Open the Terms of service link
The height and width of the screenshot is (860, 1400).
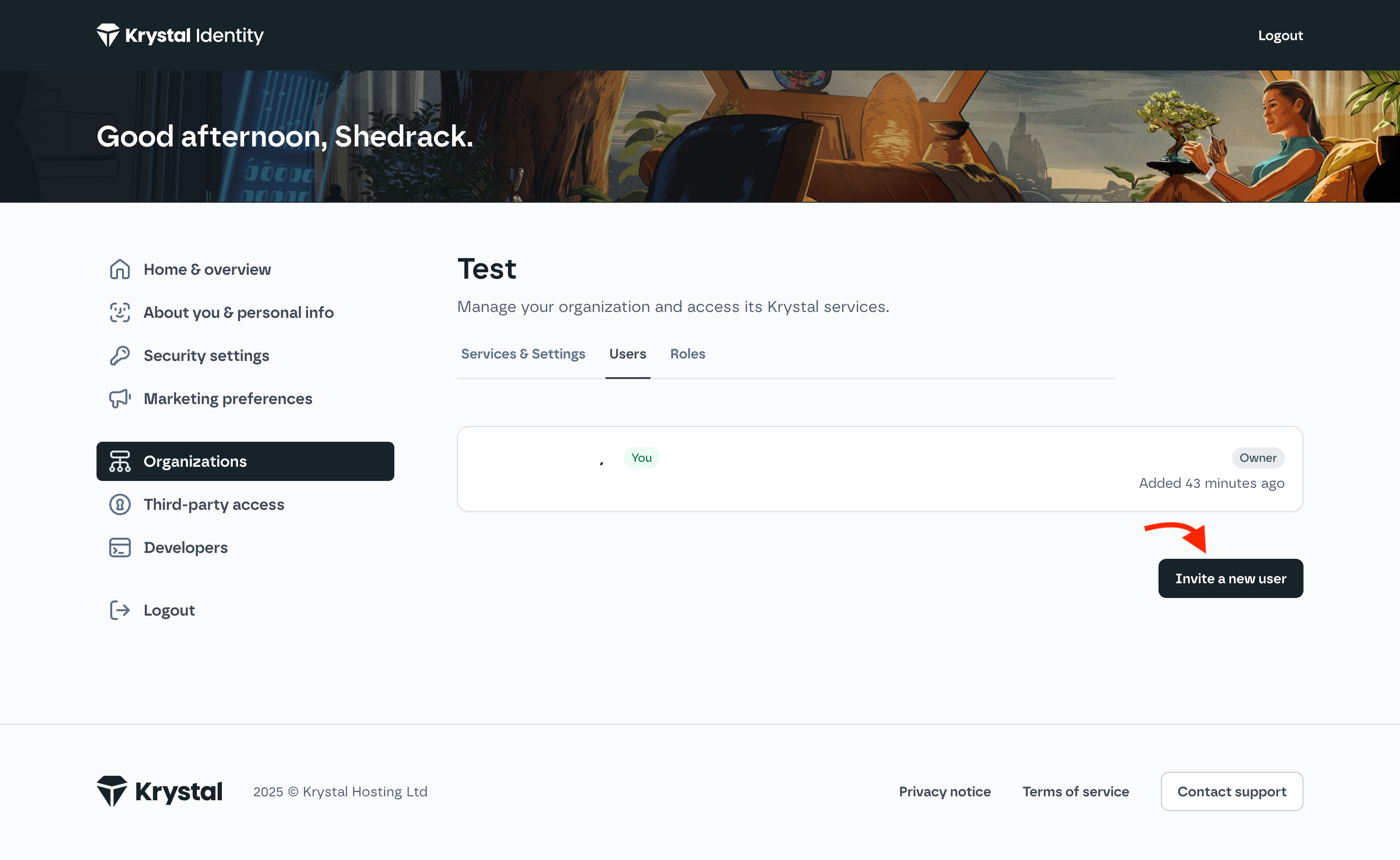1075,792
